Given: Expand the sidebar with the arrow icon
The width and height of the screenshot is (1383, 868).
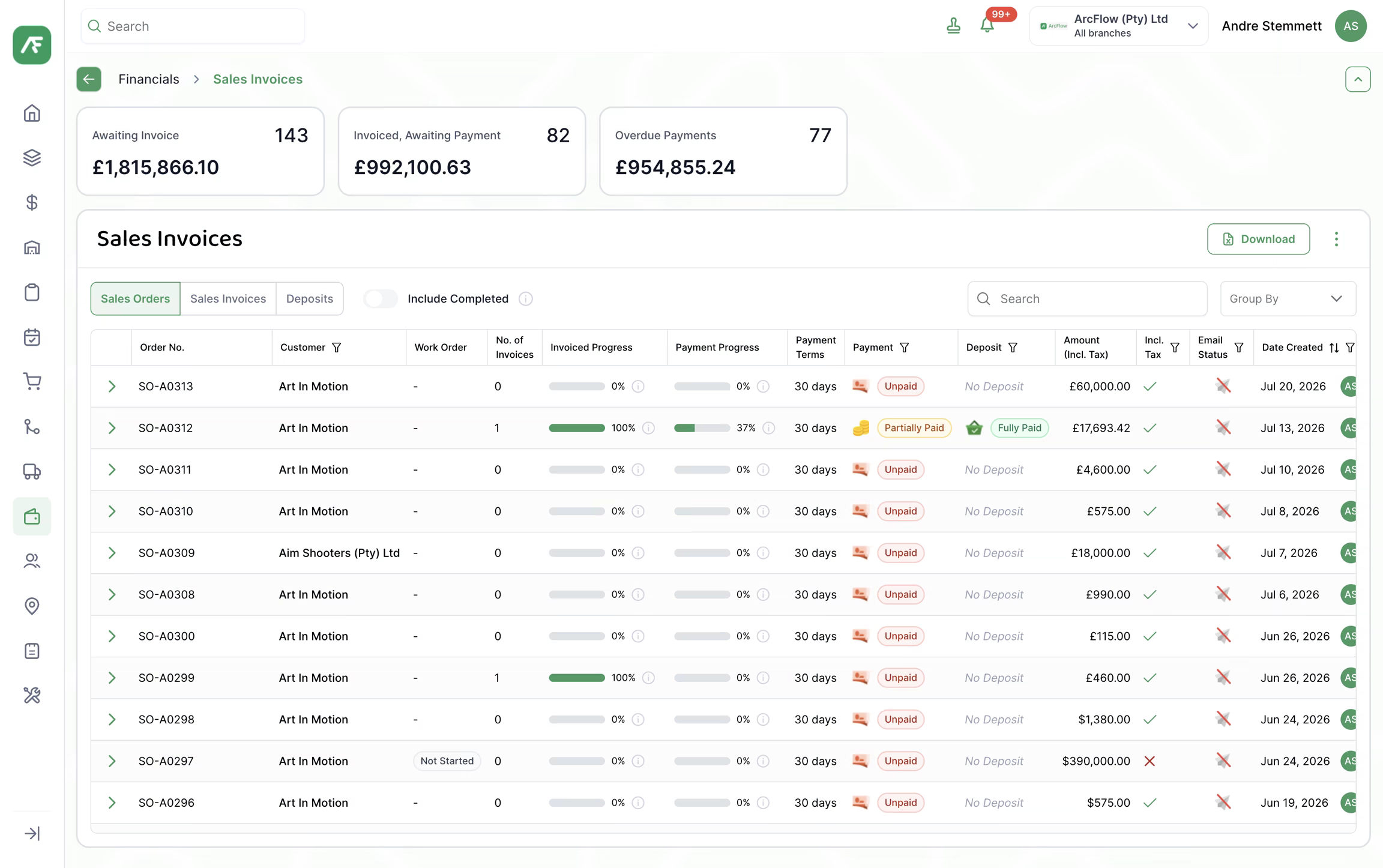Looking at the screenshot, I should click(32, 834).
